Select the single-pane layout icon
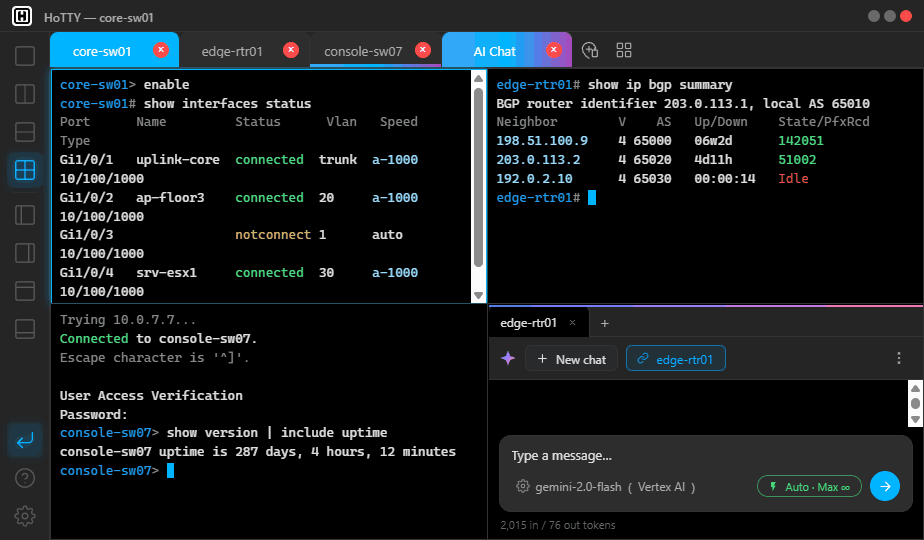 click(x=25, y=56)
